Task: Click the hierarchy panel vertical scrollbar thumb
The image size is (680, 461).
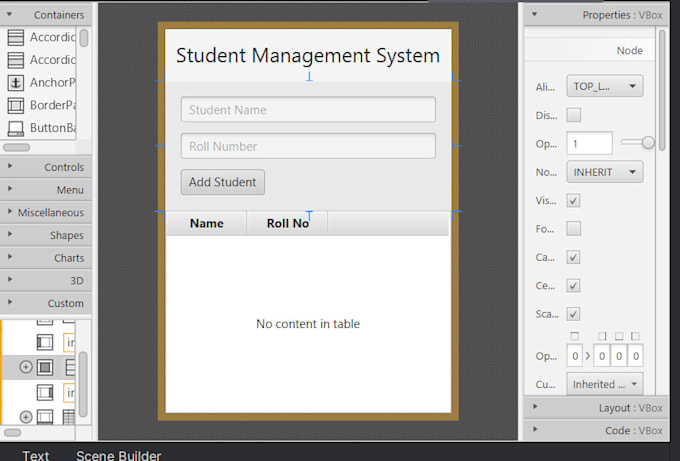Action: point(83,384)
